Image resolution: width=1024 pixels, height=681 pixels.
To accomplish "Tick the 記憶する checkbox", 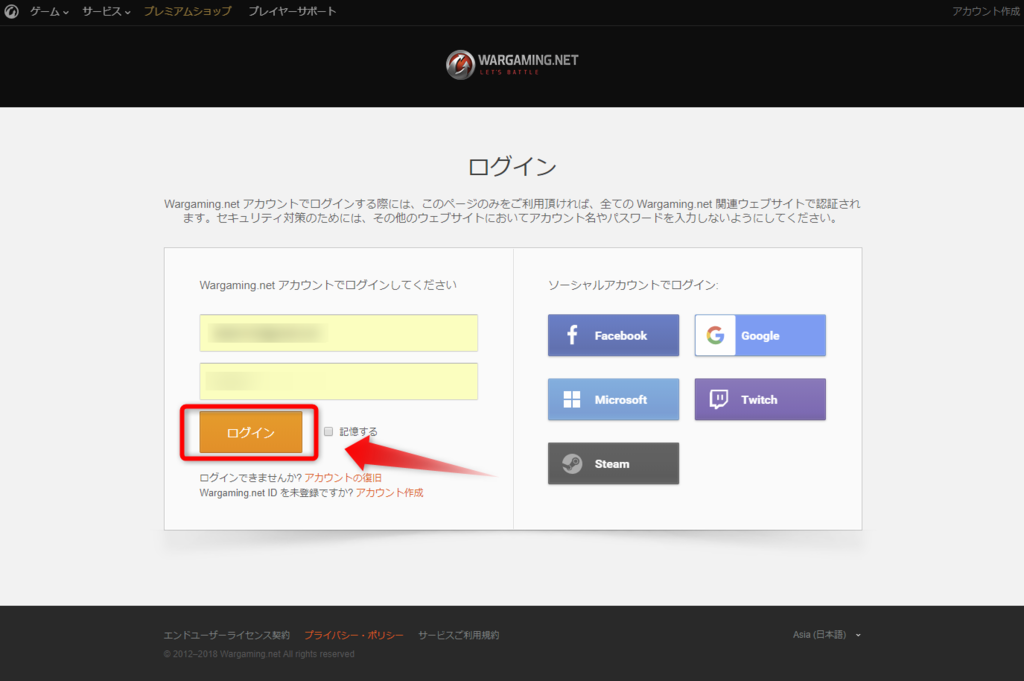I will click(x=328, y=432).
